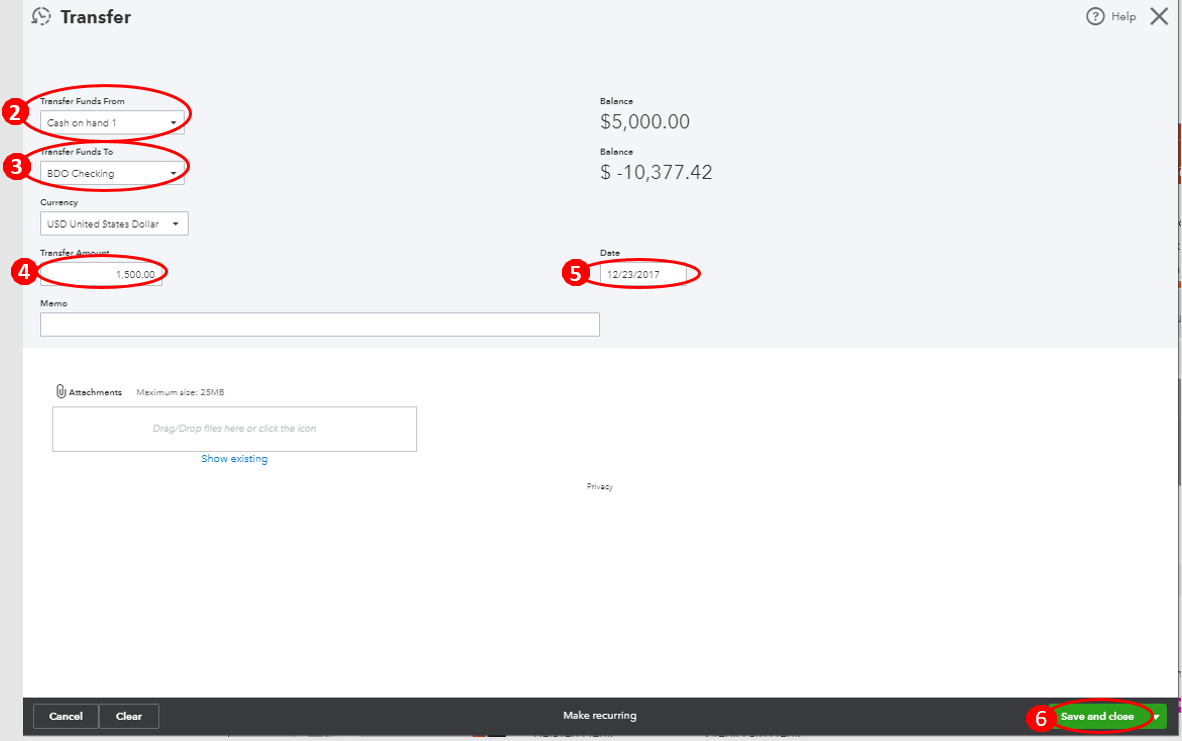Open Transfer Funds To dropdown

(112, 173)
